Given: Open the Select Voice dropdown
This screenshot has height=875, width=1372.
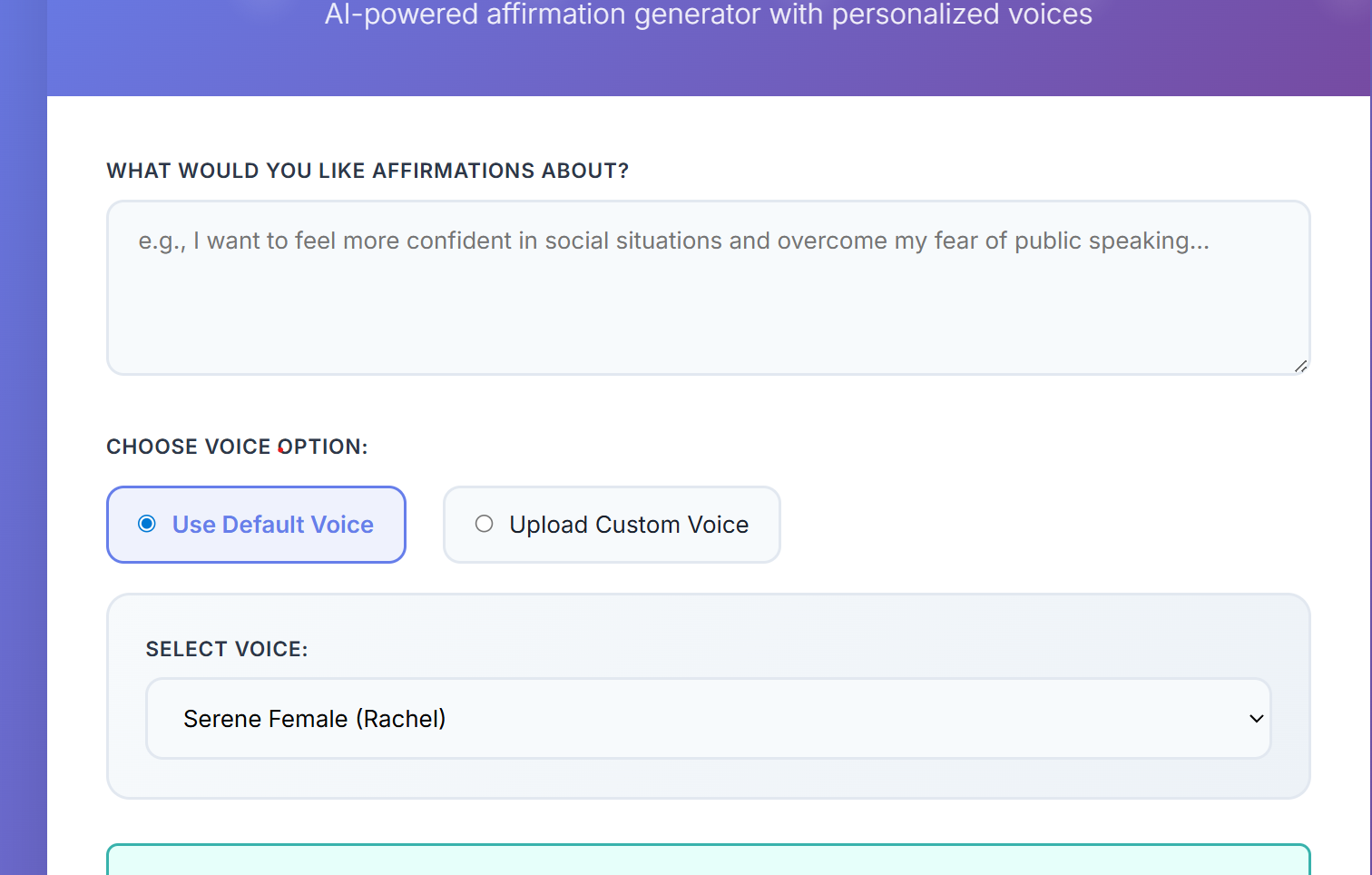Looking at the screenshot, I should click(x=708, y=718).
